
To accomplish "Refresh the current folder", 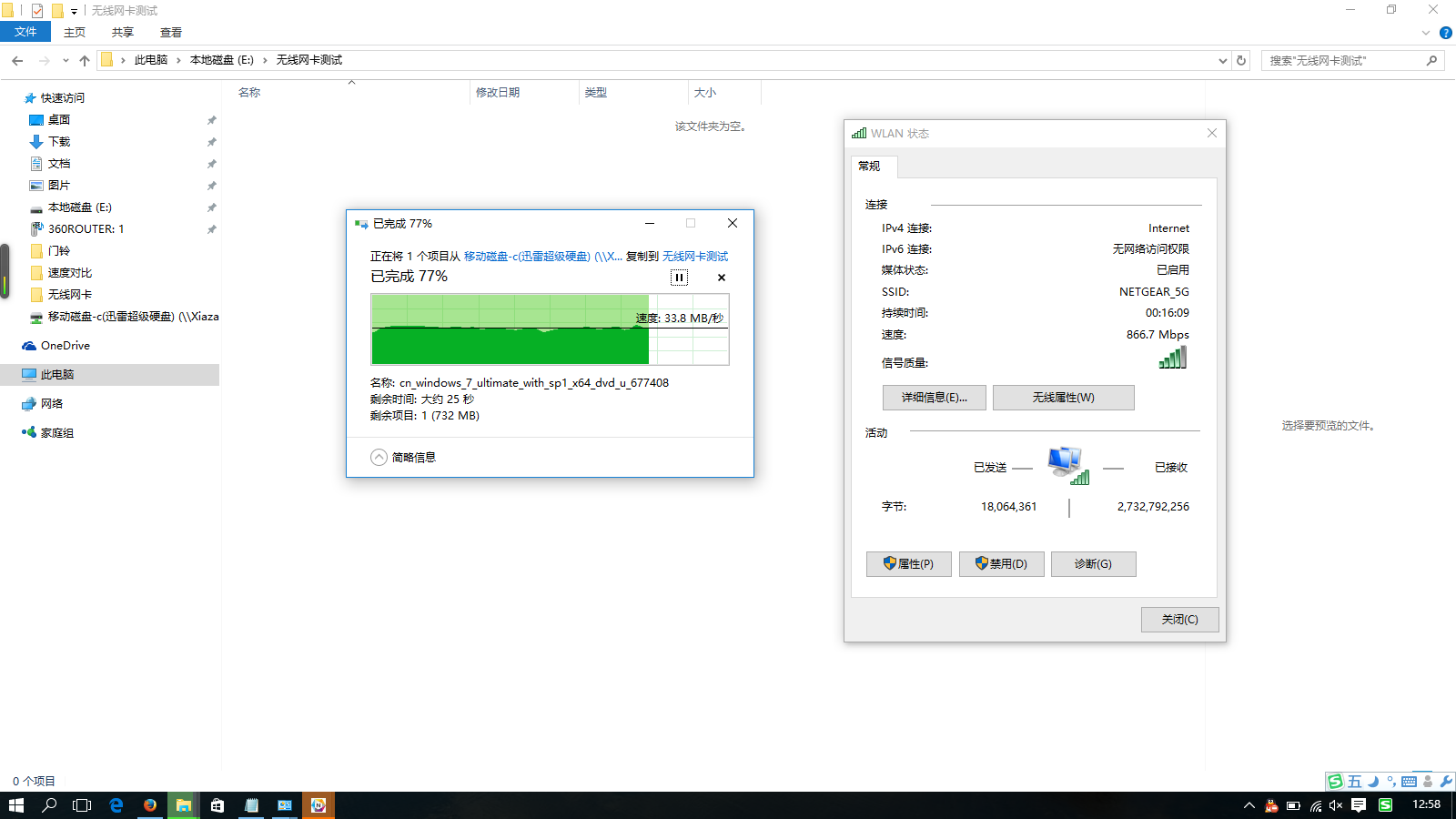I will click(1241, 61).
